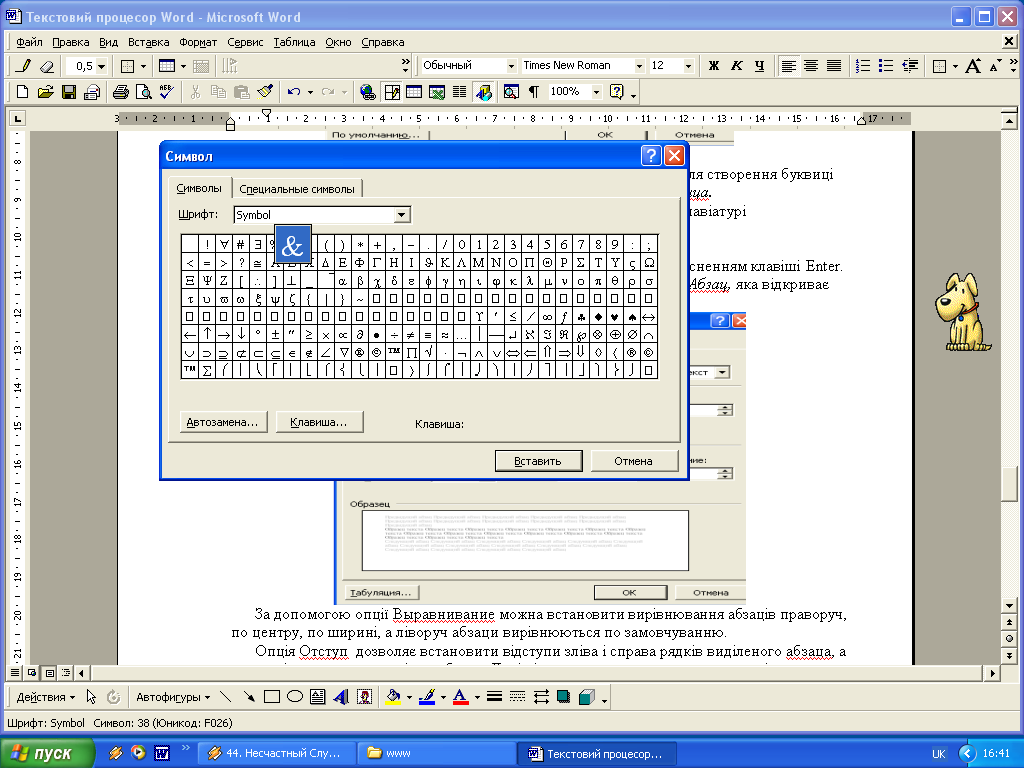The image size is (1024, 768).
Task: Open the zoom 100% dropdown
Action: point(596,92)
